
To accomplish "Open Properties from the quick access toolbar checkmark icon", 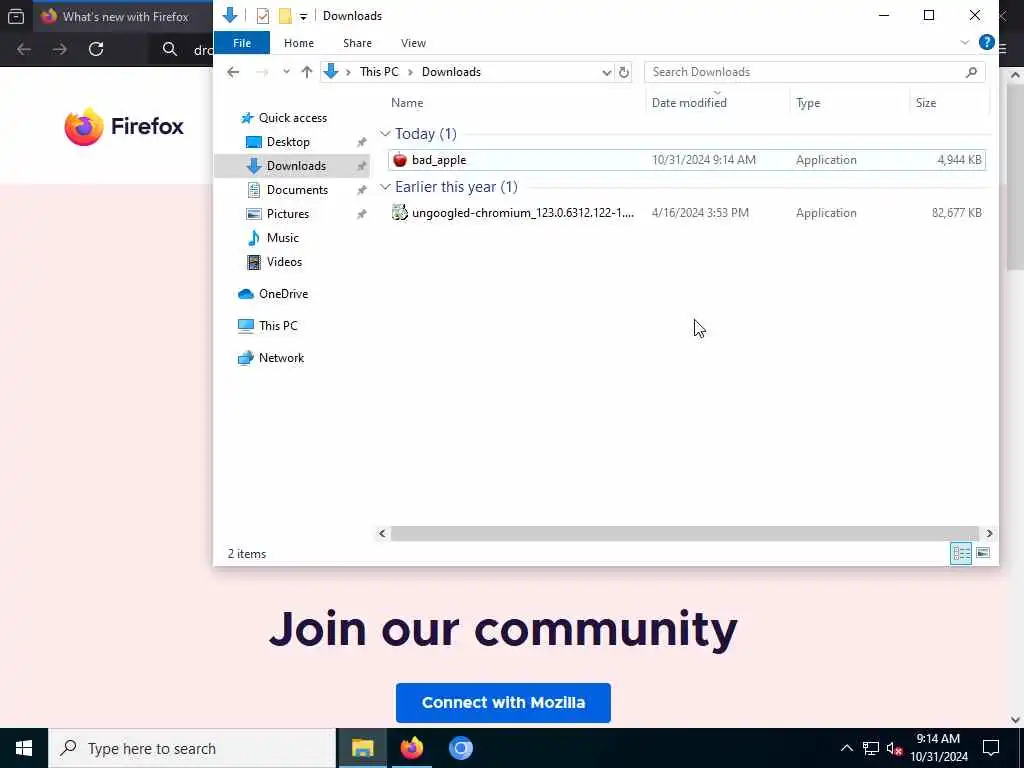I will pos(263,16).
